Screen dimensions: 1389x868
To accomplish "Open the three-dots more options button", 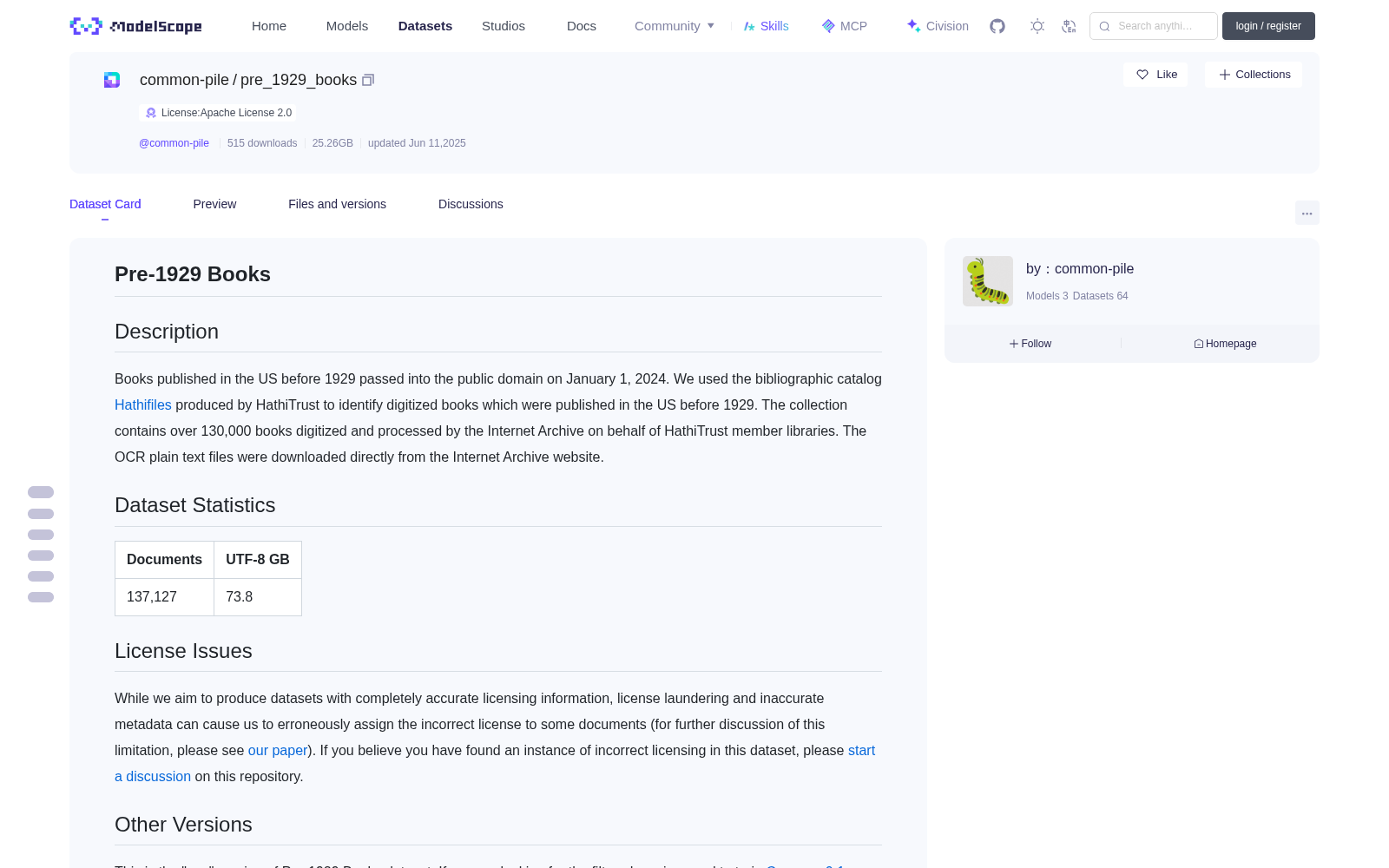I will coord(1307,213).
